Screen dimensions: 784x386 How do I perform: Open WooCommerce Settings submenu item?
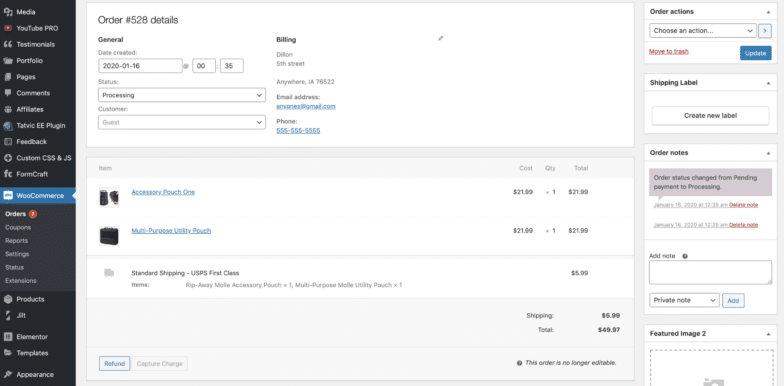pos(18,254)
